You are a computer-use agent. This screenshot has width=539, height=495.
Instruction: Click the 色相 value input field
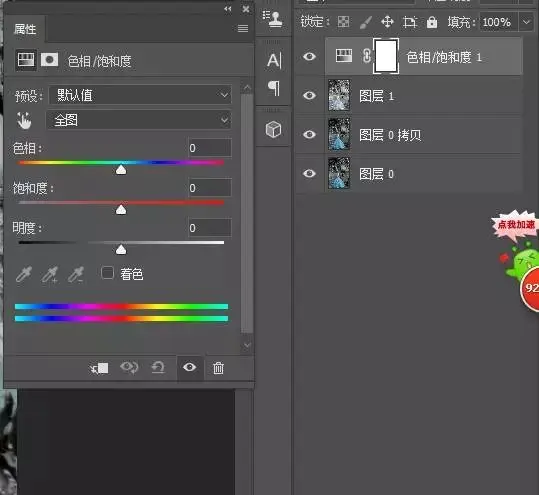(210, 148)
